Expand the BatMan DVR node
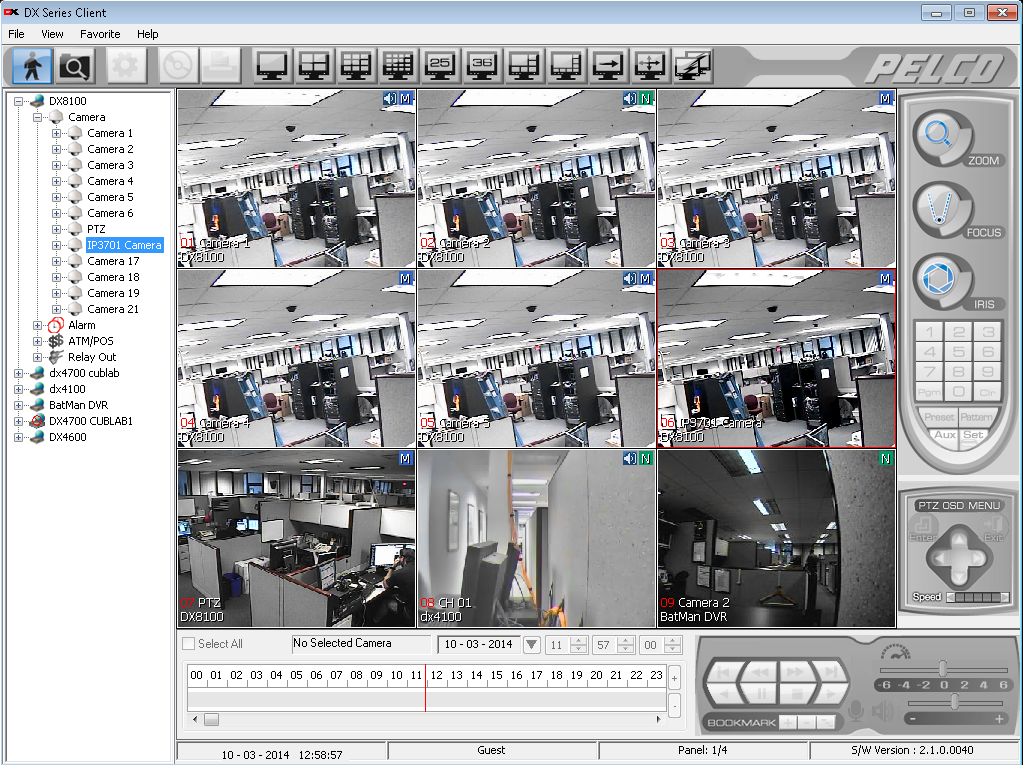1023x765 pixels. pyautogui.click(x=18, y=405)
